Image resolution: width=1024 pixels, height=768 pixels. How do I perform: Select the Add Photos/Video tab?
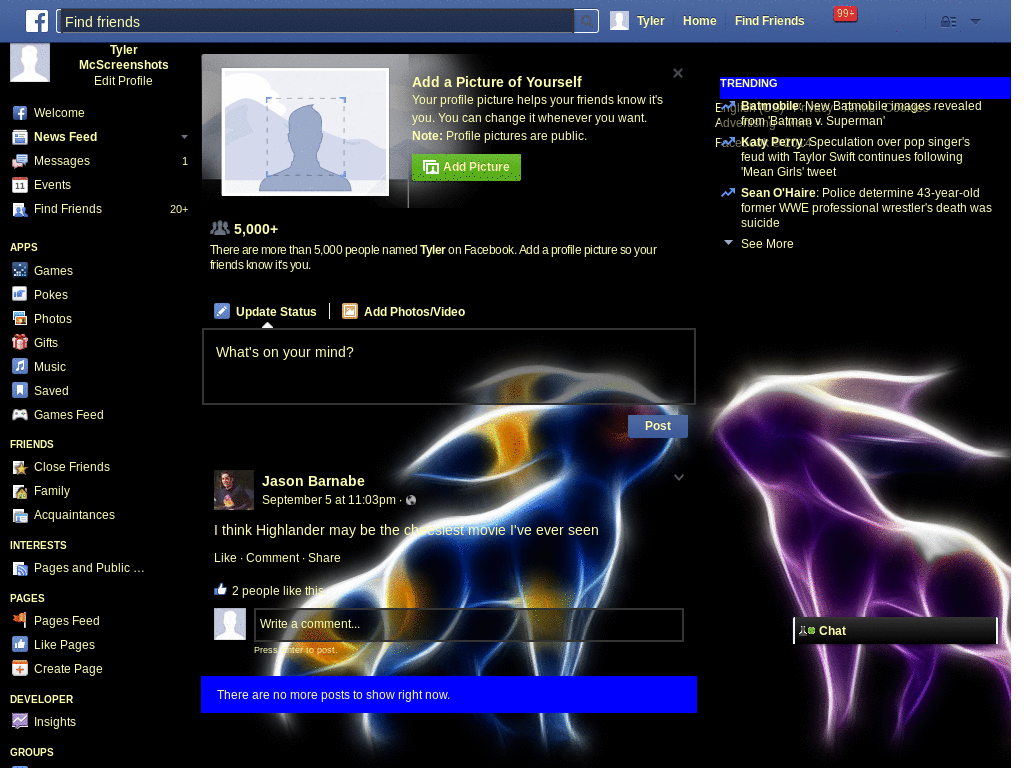click(404, 312)
